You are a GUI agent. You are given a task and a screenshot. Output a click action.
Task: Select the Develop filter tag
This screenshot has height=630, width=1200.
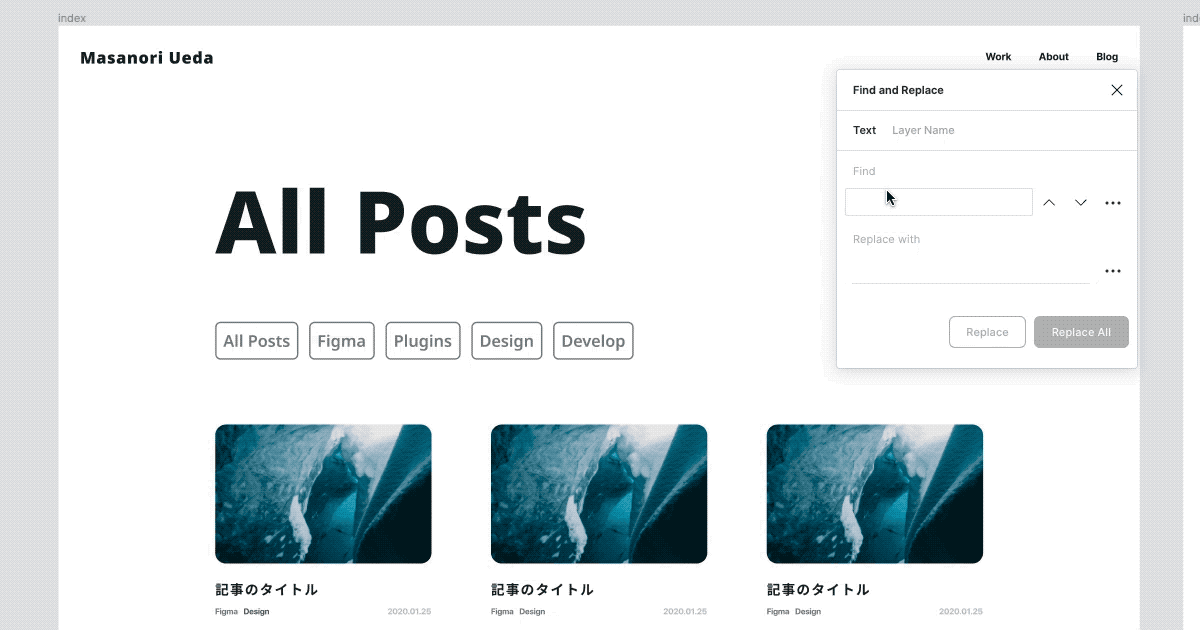pyautogui.click(x=593, y=341)
